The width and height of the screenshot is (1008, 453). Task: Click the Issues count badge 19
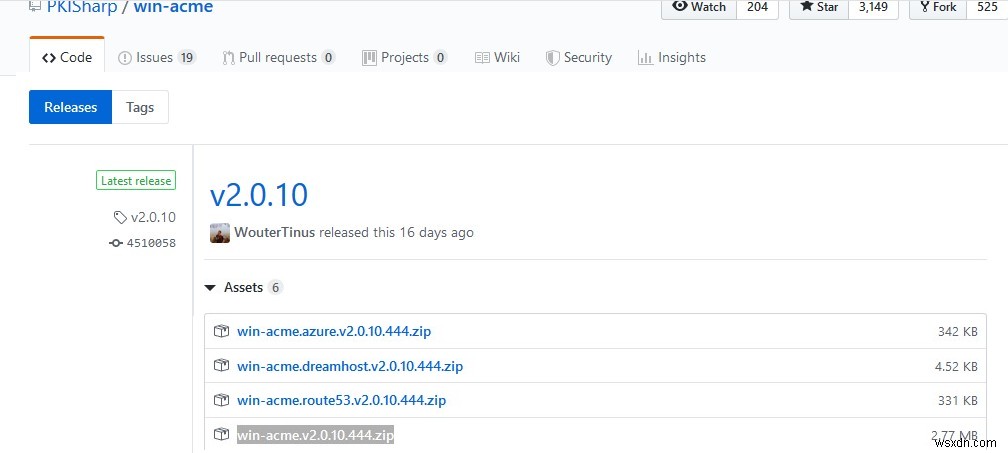[x=186, y=58]
